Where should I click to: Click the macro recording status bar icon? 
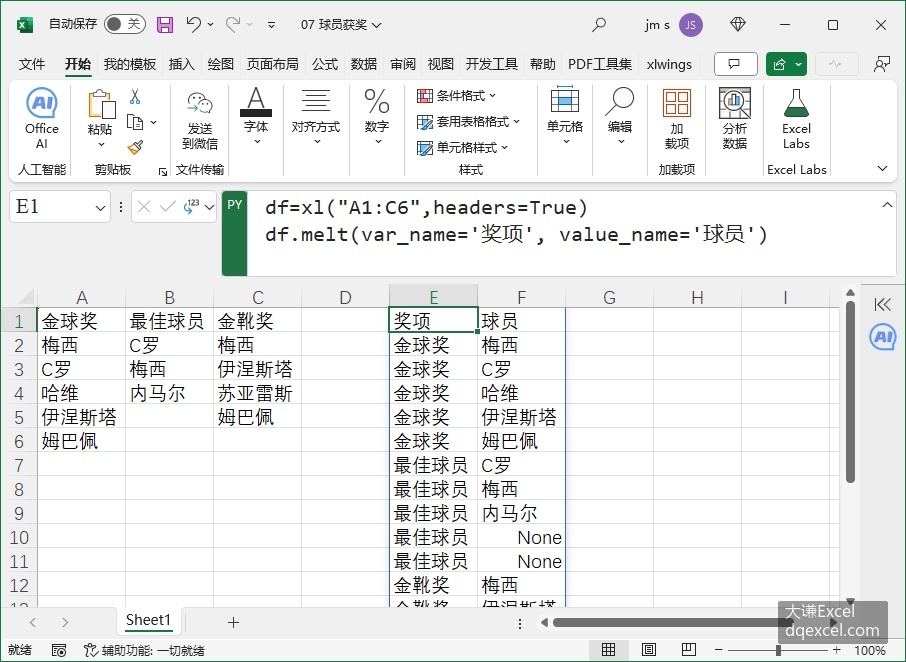[x=59, y=650]
